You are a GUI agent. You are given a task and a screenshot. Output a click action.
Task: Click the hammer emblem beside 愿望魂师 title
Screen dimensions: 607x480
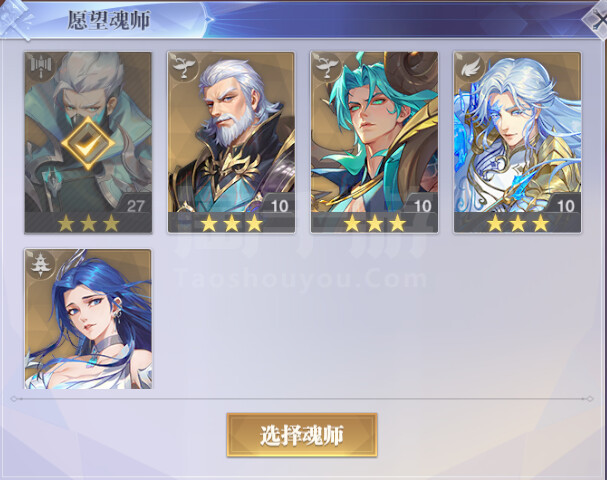pos(15,19)
